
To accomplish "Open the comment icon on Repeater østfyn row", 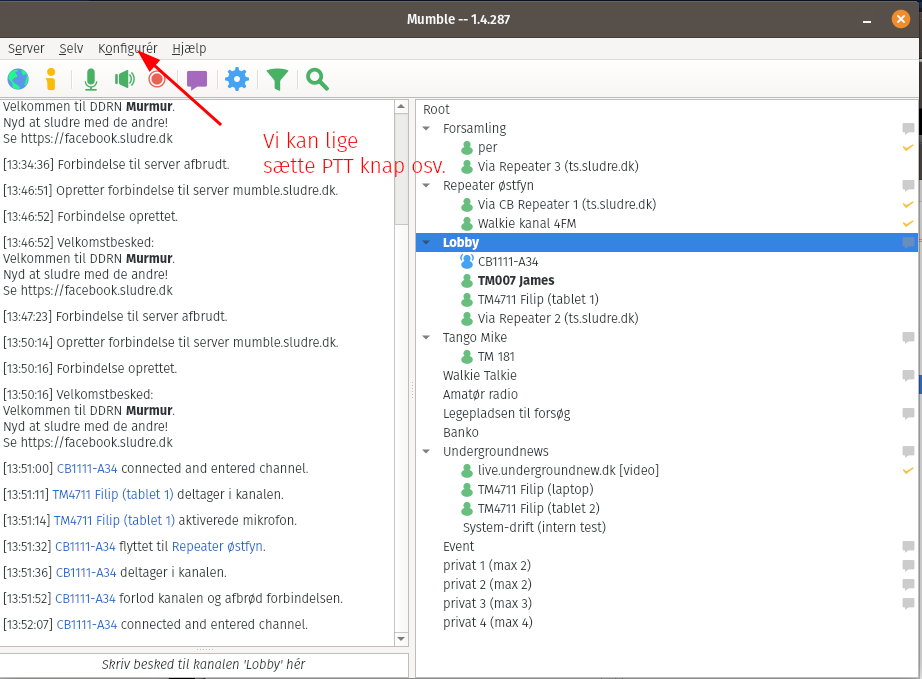I will coord(908,185).
